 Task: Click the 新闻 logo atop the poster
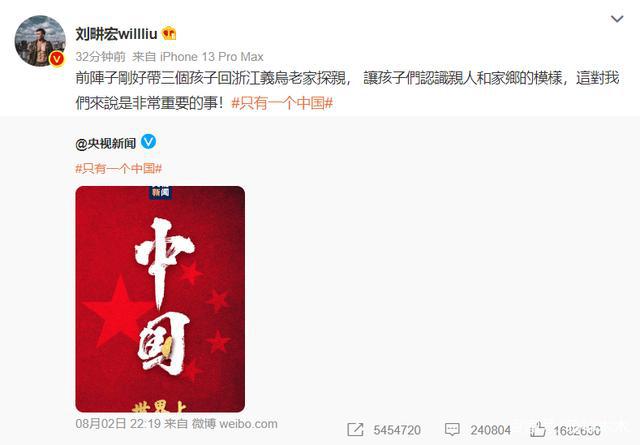pyautogui.click(x=160, y=192)
